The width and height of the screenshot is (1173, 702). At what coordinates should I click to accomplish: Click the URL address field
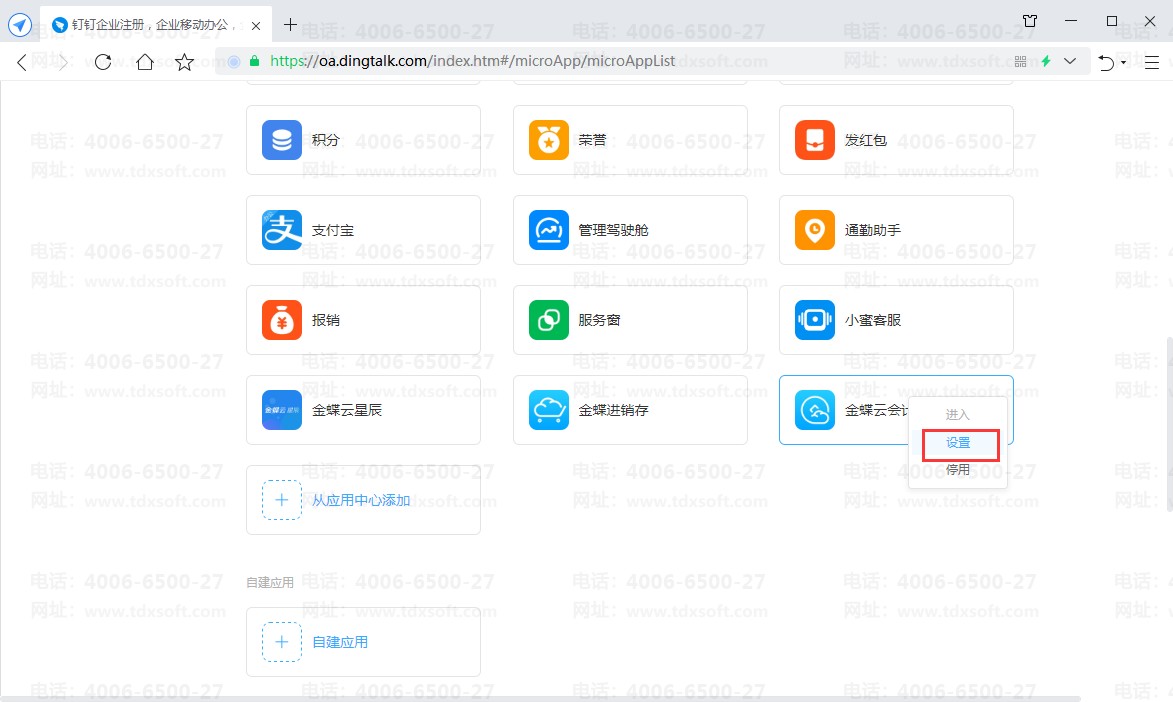click(600, 62)
